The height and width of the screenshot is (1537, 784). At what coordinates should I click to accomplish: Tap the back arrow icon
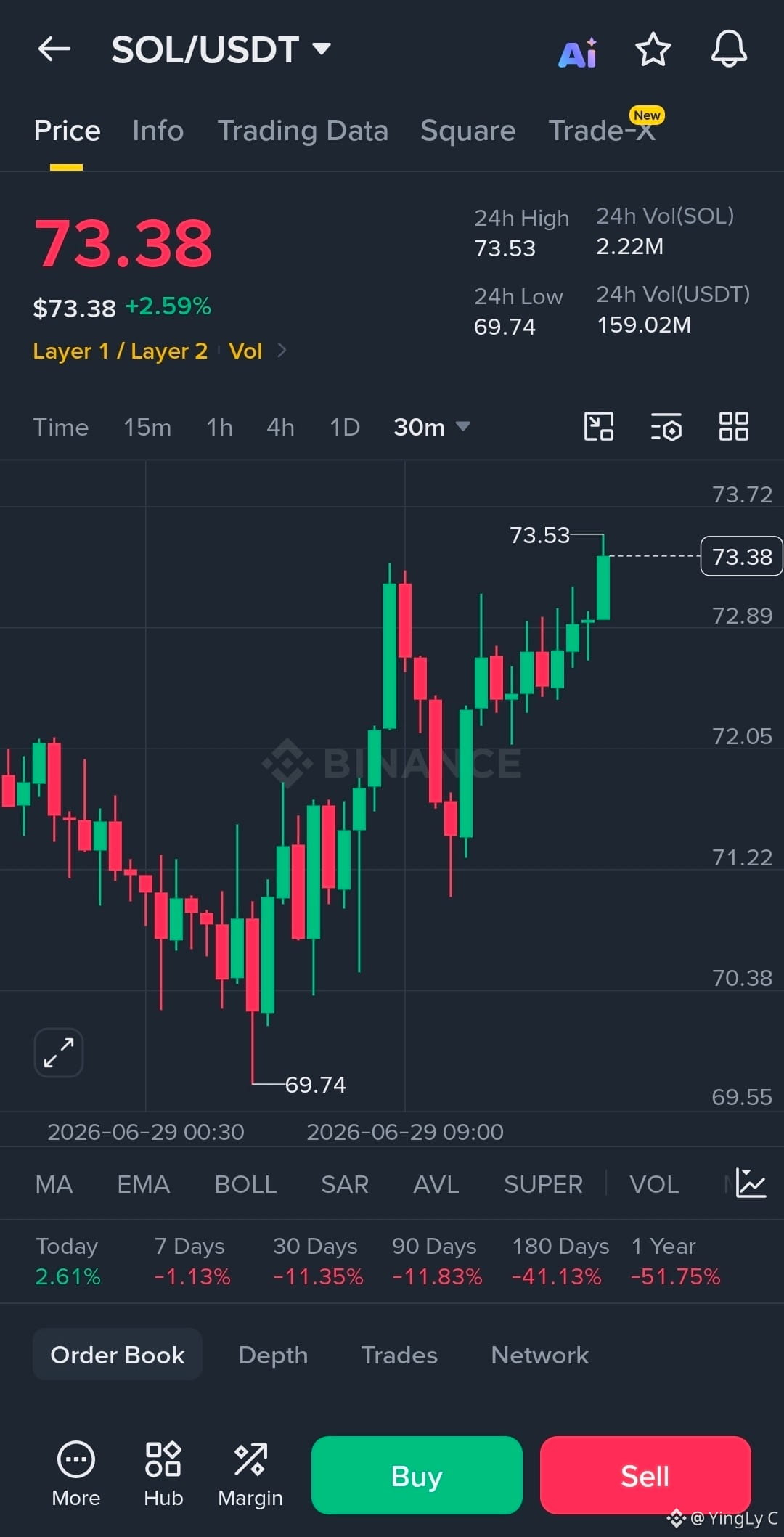pos(54,49)
